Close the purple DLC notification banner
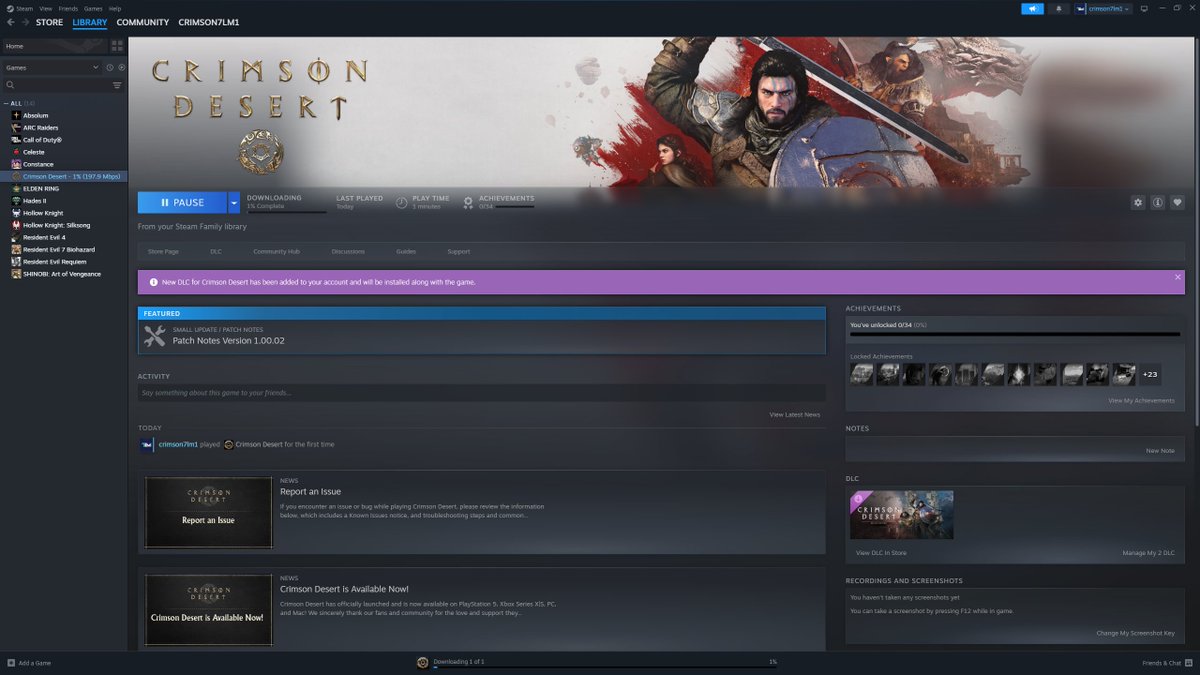Screen dimensions: 1200x675 pos(1177,277)
